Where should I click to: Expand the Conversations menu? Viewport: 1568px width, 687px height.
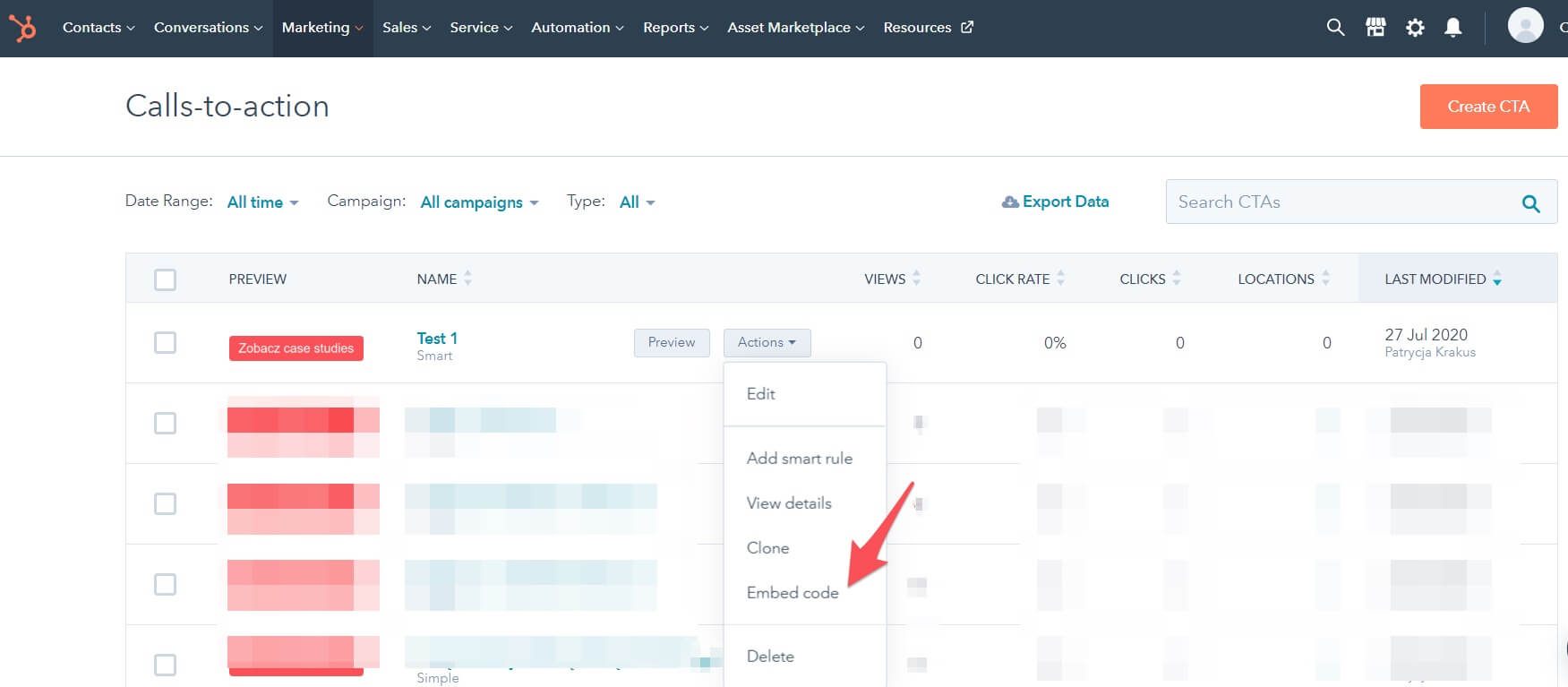[208, 28]
